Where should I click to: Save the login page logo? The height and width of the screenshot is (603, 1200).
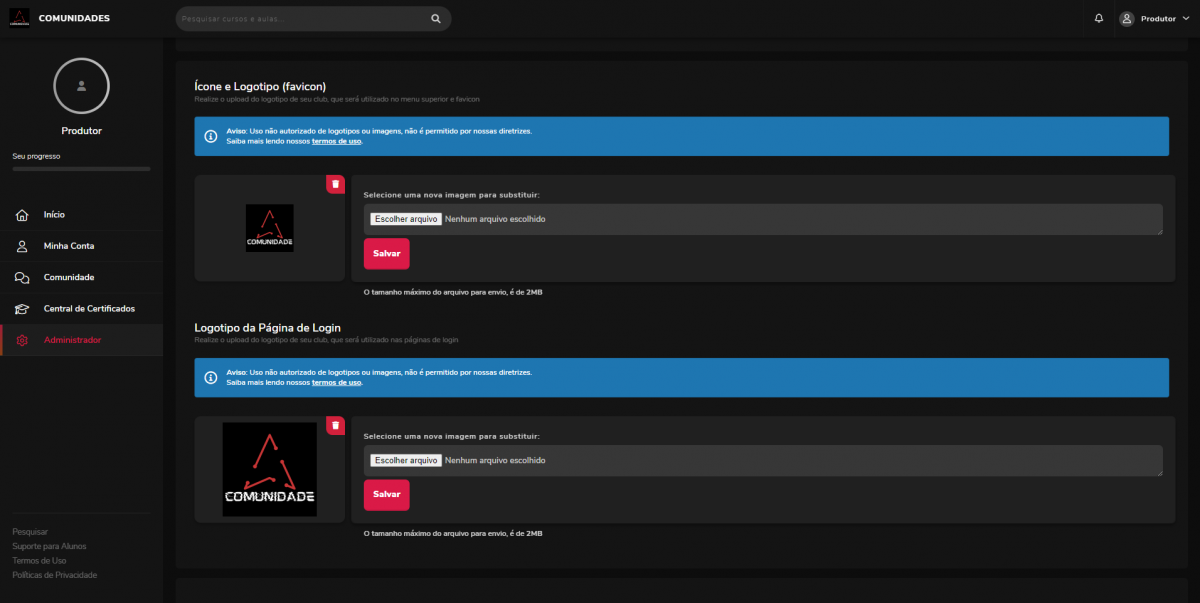(x=386, y=494)
